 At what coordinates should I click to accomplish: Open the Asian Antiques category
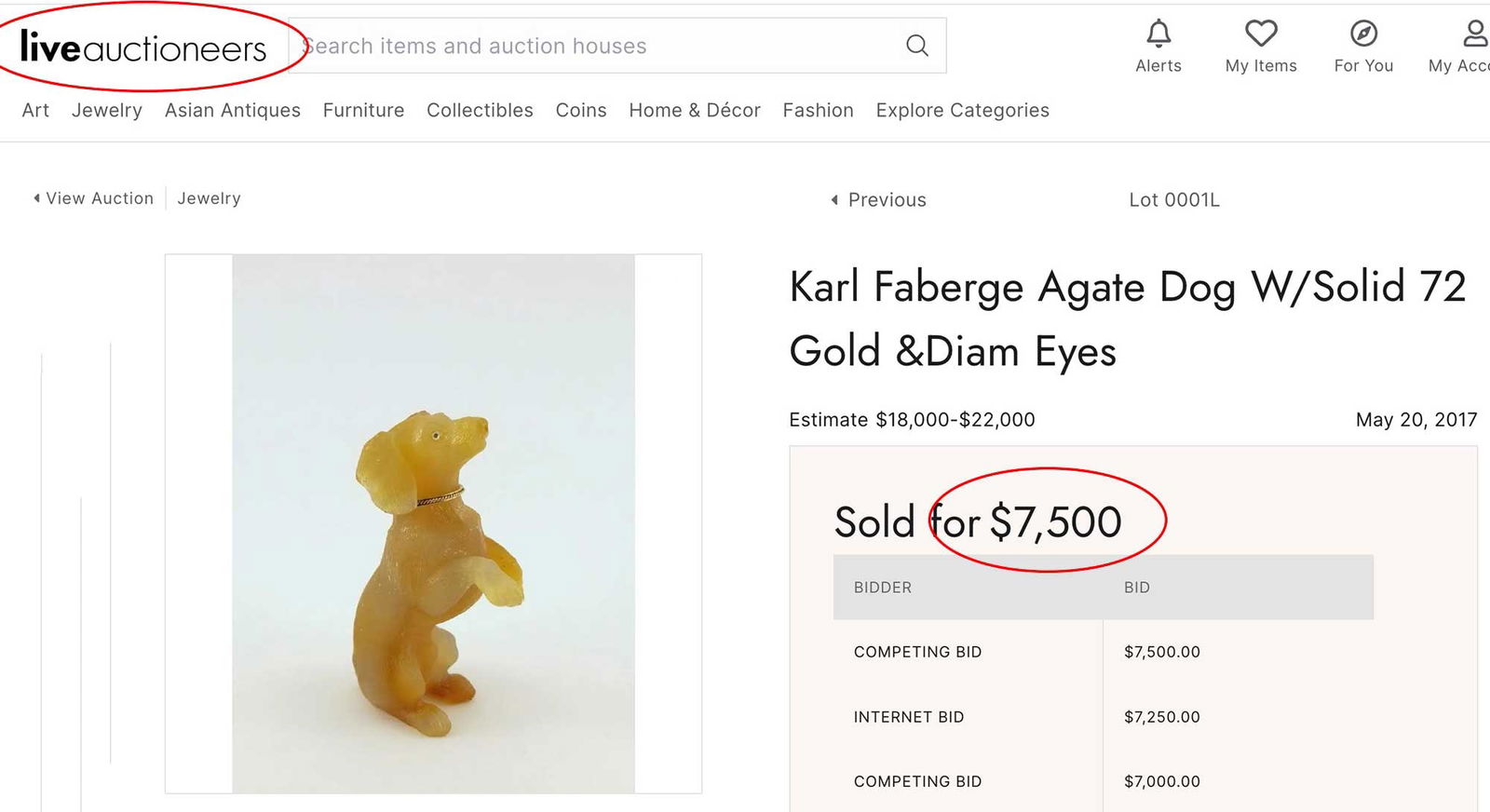(232, 110)
